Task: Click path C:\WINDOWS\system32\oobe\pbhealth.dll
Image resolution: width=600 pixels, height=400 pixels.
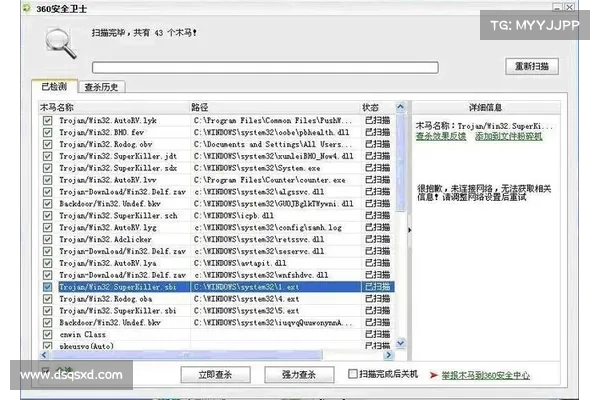Action: coord(271,132)
